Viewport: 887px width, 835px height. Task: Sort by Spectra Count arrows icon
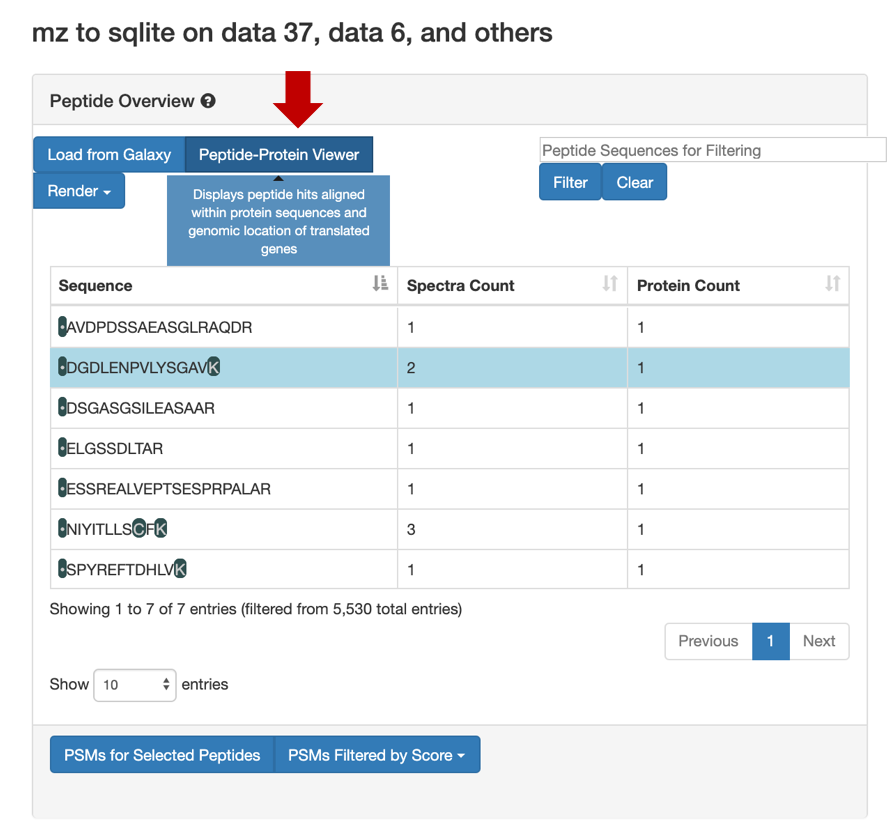[x=610, y=283]
